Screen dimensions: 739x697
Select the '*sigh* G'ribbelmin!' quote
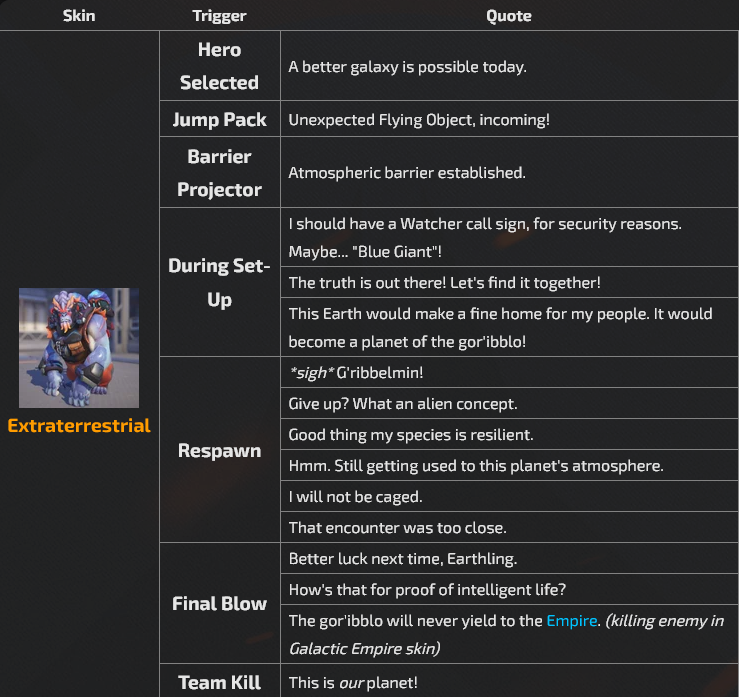pyautogui.click(x=356, y=373)
